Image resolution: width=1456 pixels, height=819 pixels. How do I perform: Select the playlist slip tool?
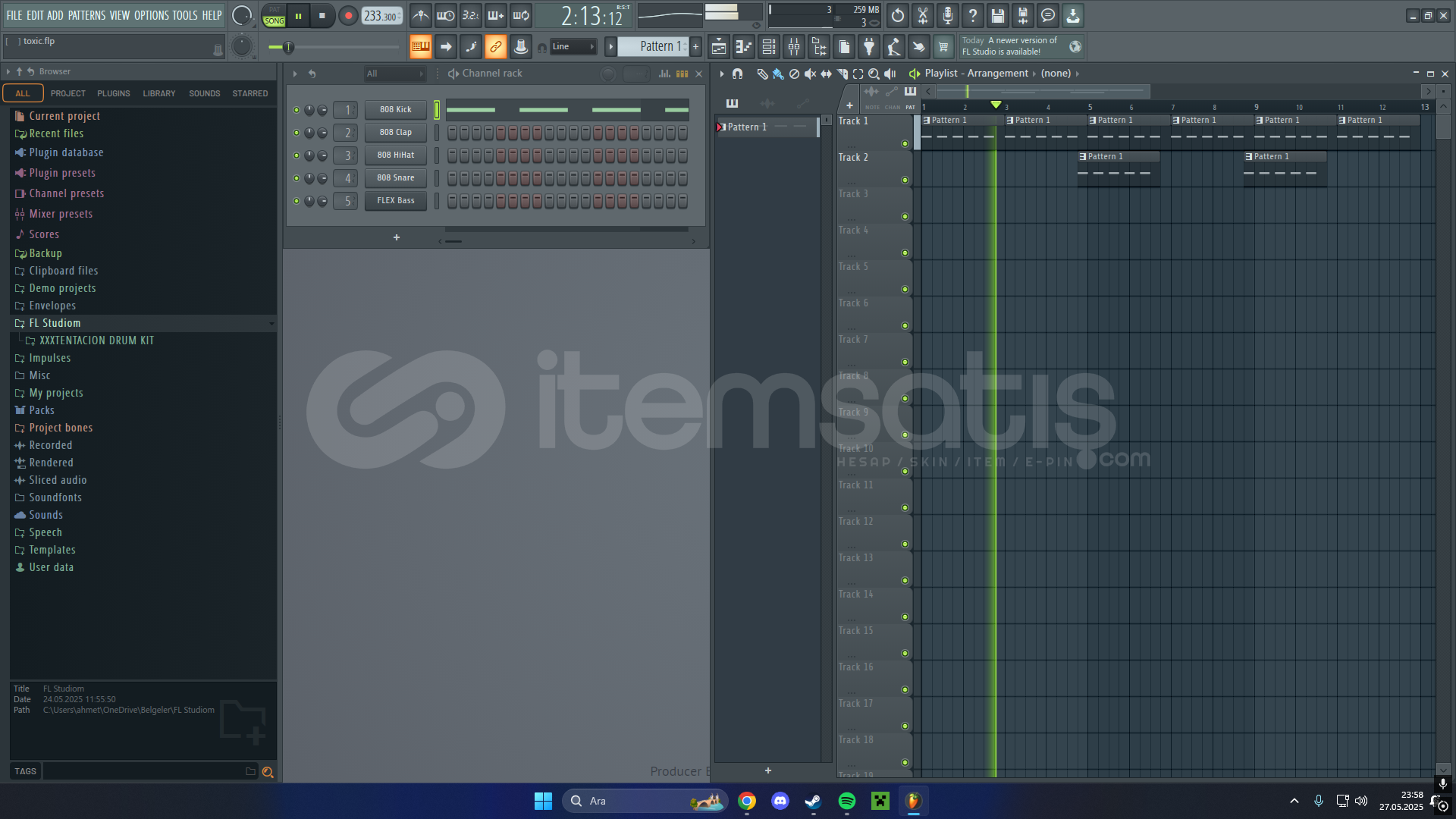click(826, 74)
